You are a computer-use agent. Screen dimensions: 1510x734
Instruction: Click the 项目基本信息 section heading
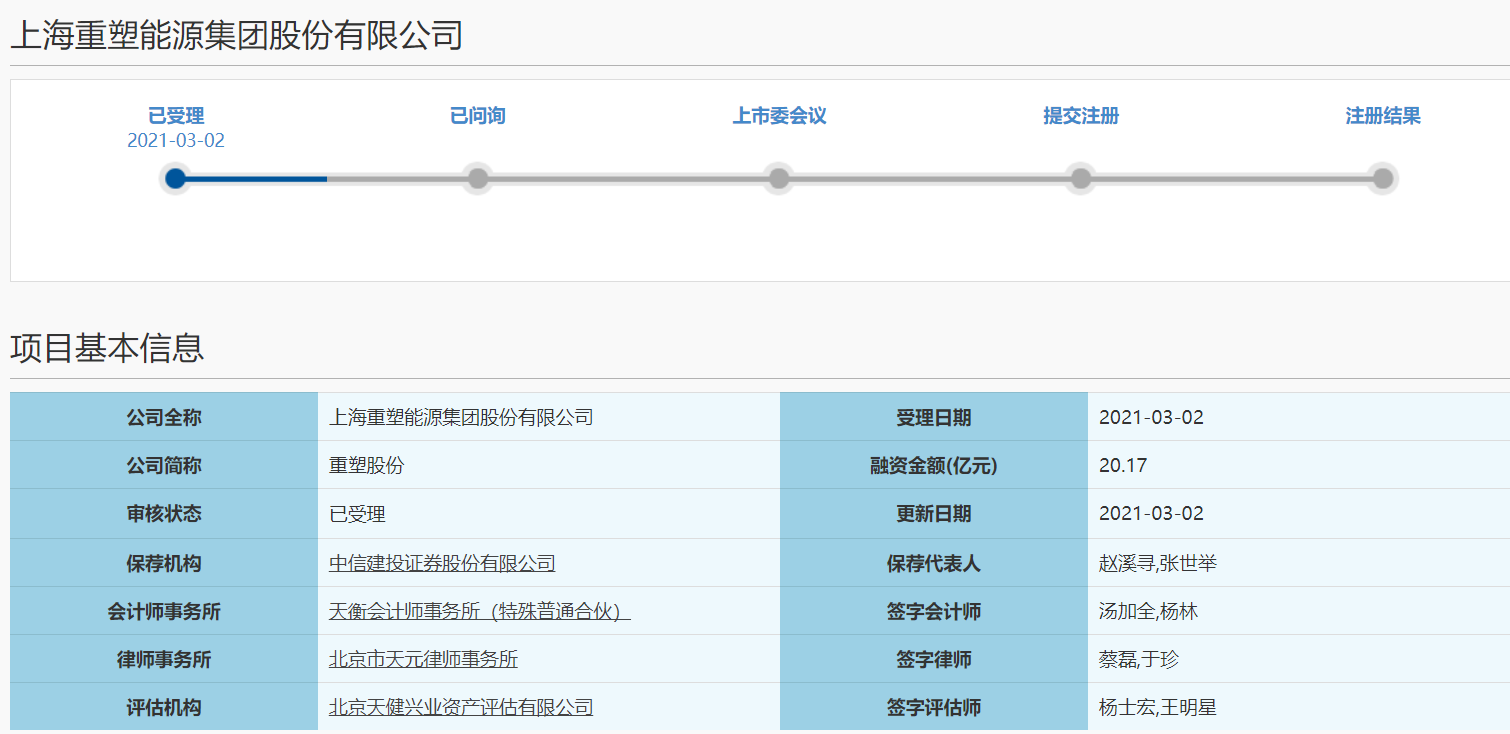tap(107, 348)
